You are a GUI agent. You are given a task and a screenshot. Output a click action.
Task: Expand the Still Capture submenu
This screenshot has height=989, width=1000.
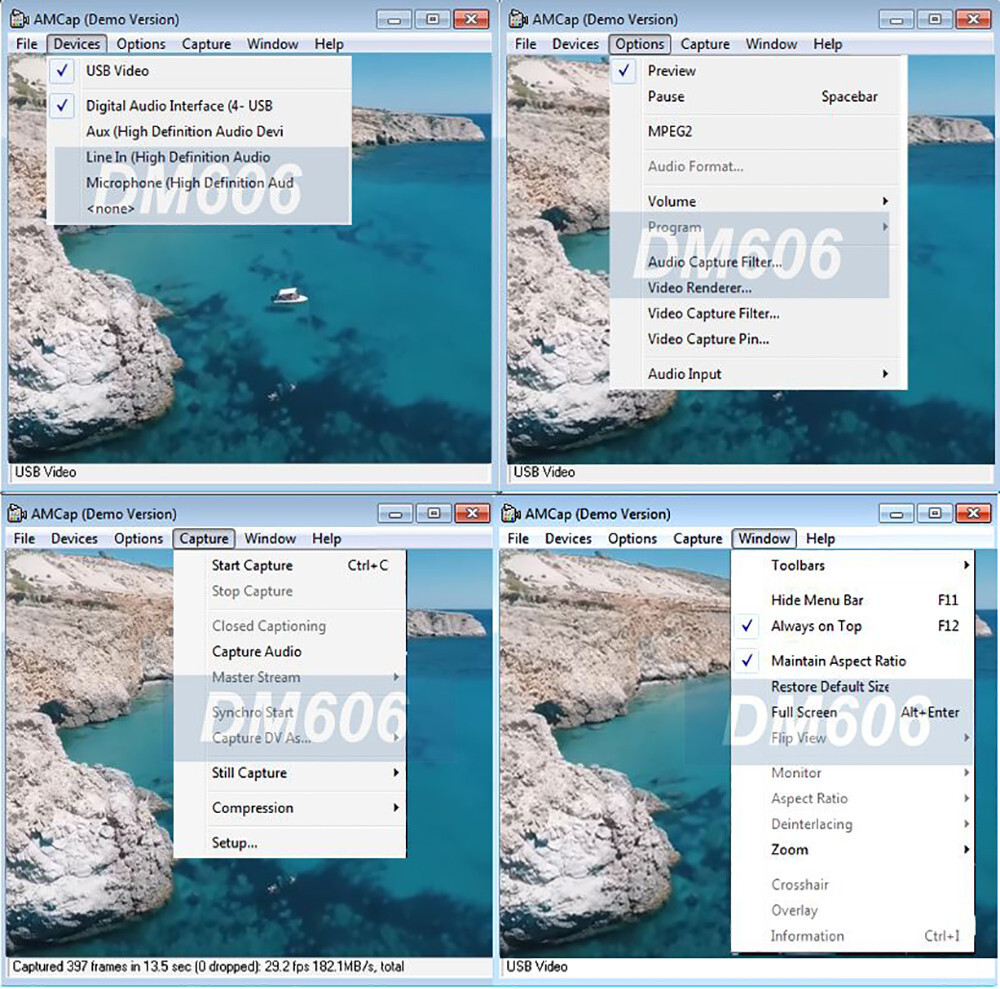click(x=396, y=773)
